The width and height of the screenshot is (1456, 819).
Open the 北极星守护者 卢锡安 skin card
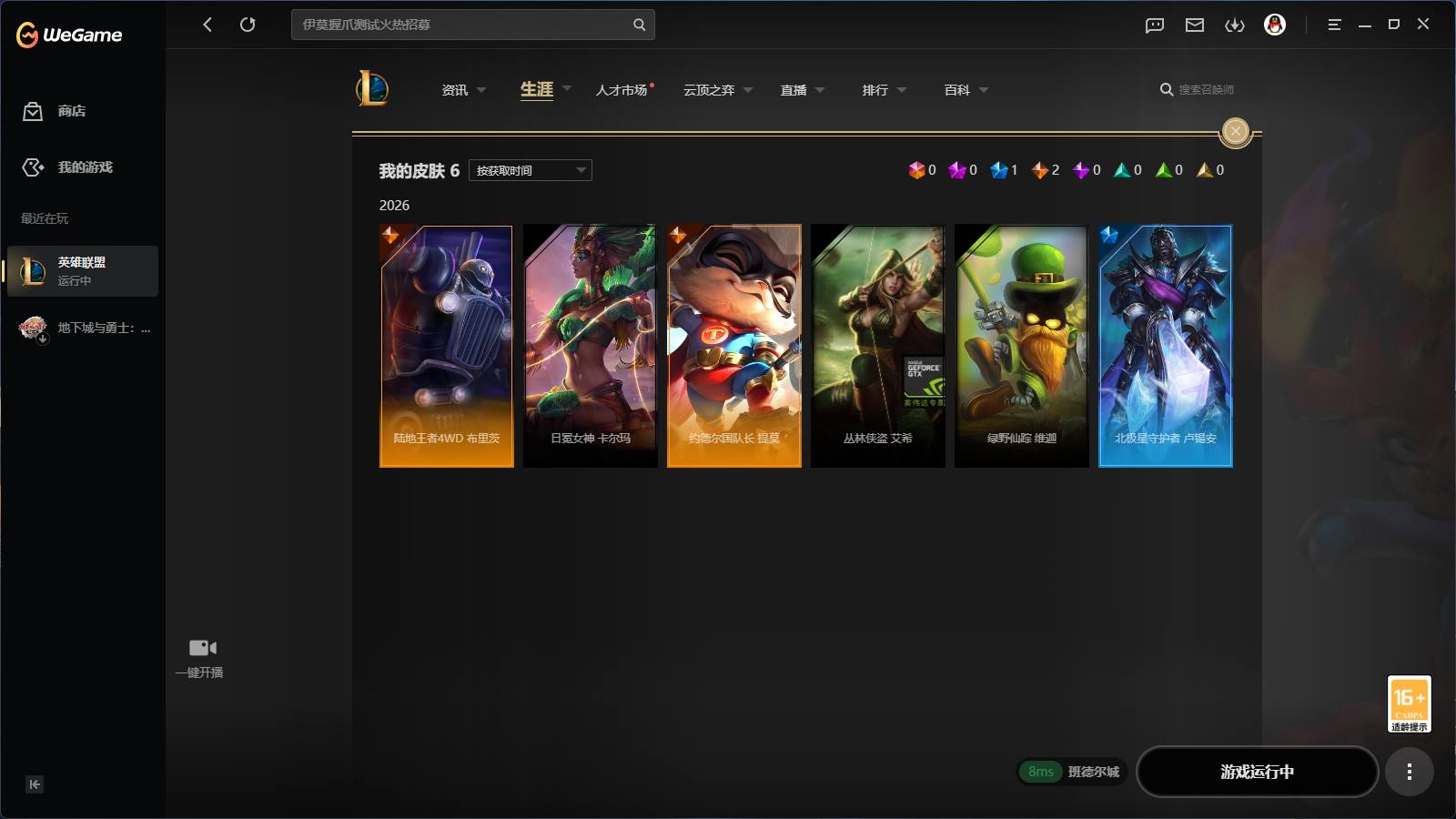(x=1166, y=346)
